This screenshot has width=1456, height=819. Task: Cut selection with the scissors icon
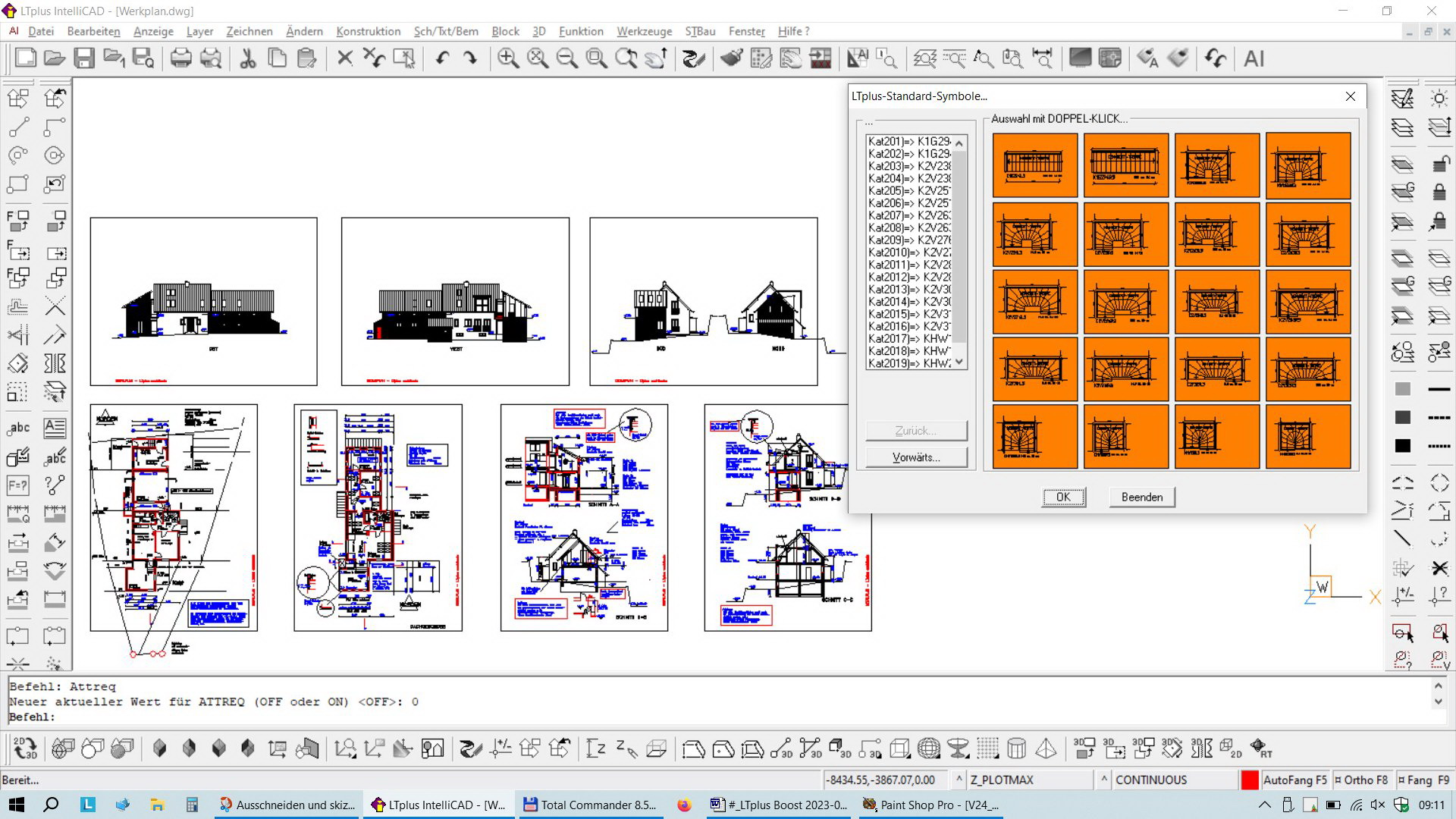[248, 58]
